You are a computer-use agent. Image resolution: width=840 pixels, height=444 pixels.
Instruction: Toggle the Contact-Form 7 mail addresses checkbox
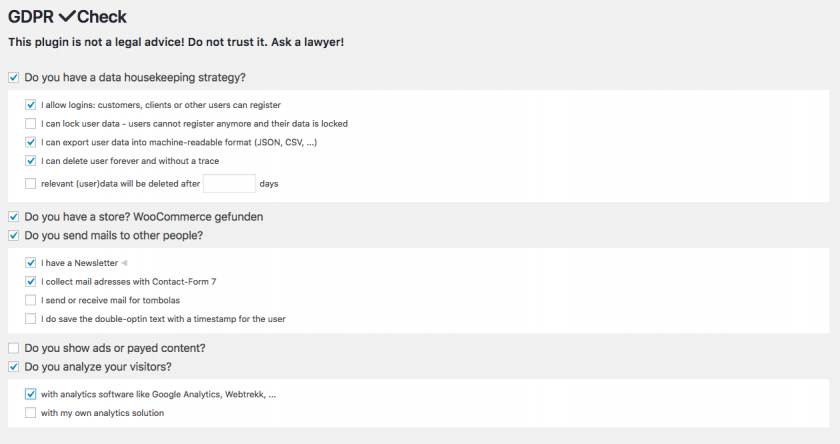[31, 282]
